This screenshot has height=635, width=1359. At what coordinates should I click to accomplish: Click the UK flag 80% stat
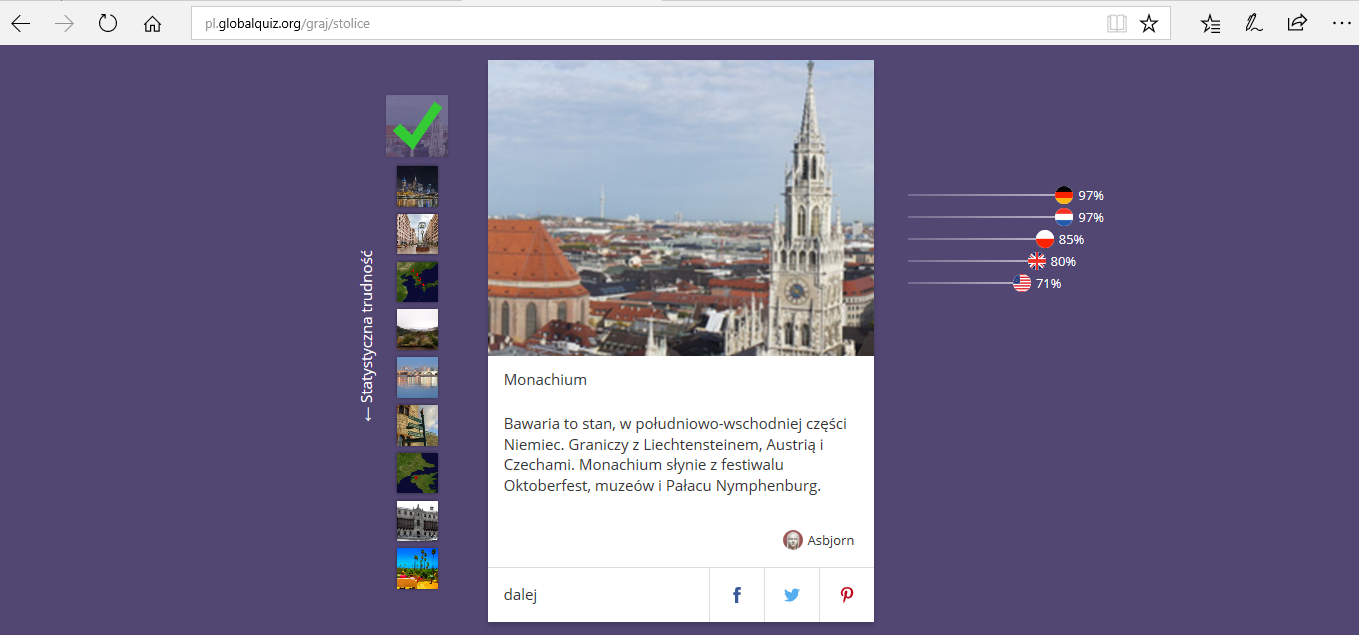pos(1036,261)
